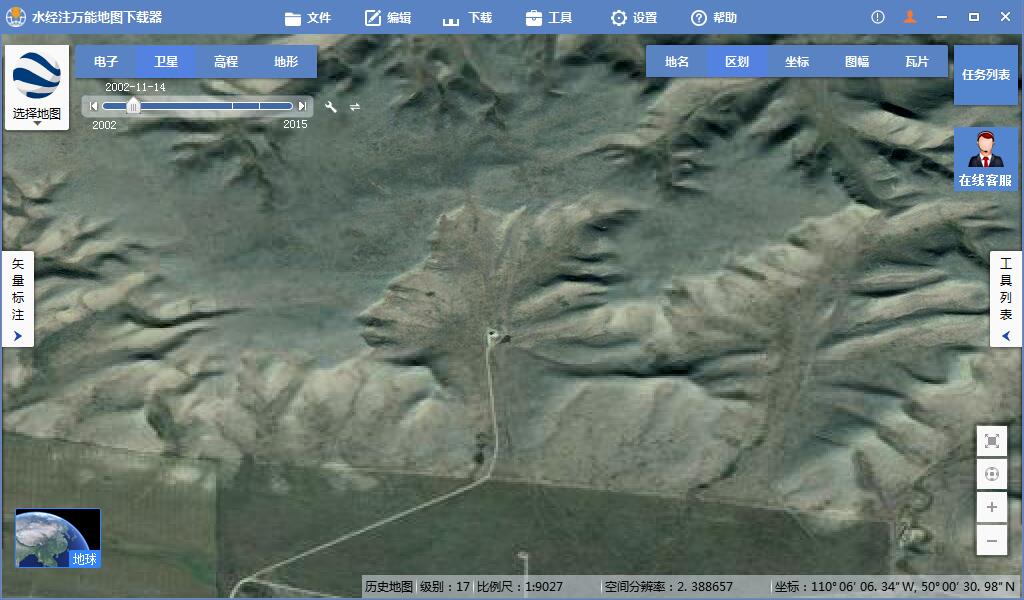The width and height of the screenshot is (1024, 600).
Task: Click the 2002-11-14 date label
Action: [135, 87]
